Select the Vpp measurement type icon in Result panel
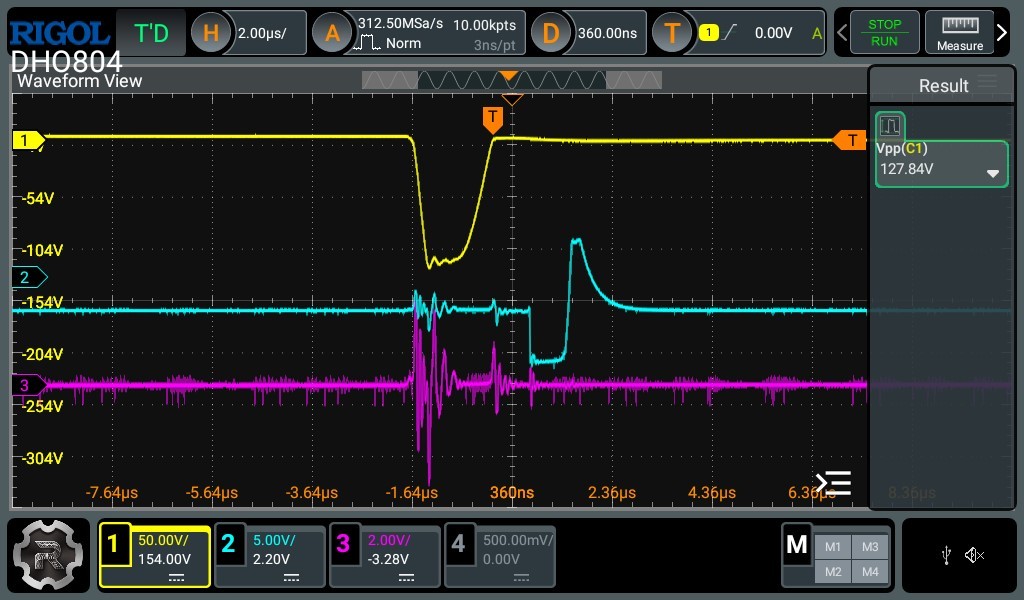The width and height of the screenshot is (1024, 600). pyautogui.click(x=890, y=125)
